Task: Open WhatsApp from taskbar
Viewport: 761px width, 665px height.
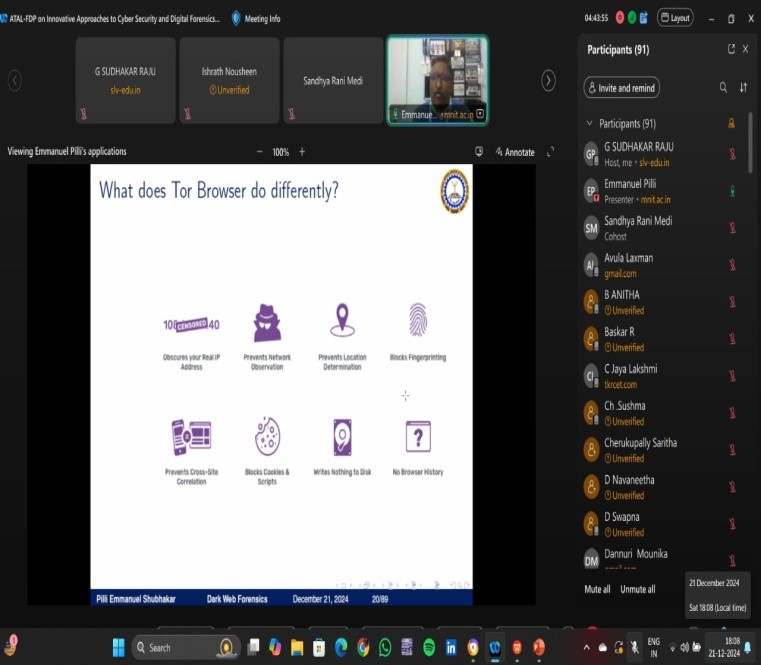Action: pyautogui.click(x=385, y=648)
